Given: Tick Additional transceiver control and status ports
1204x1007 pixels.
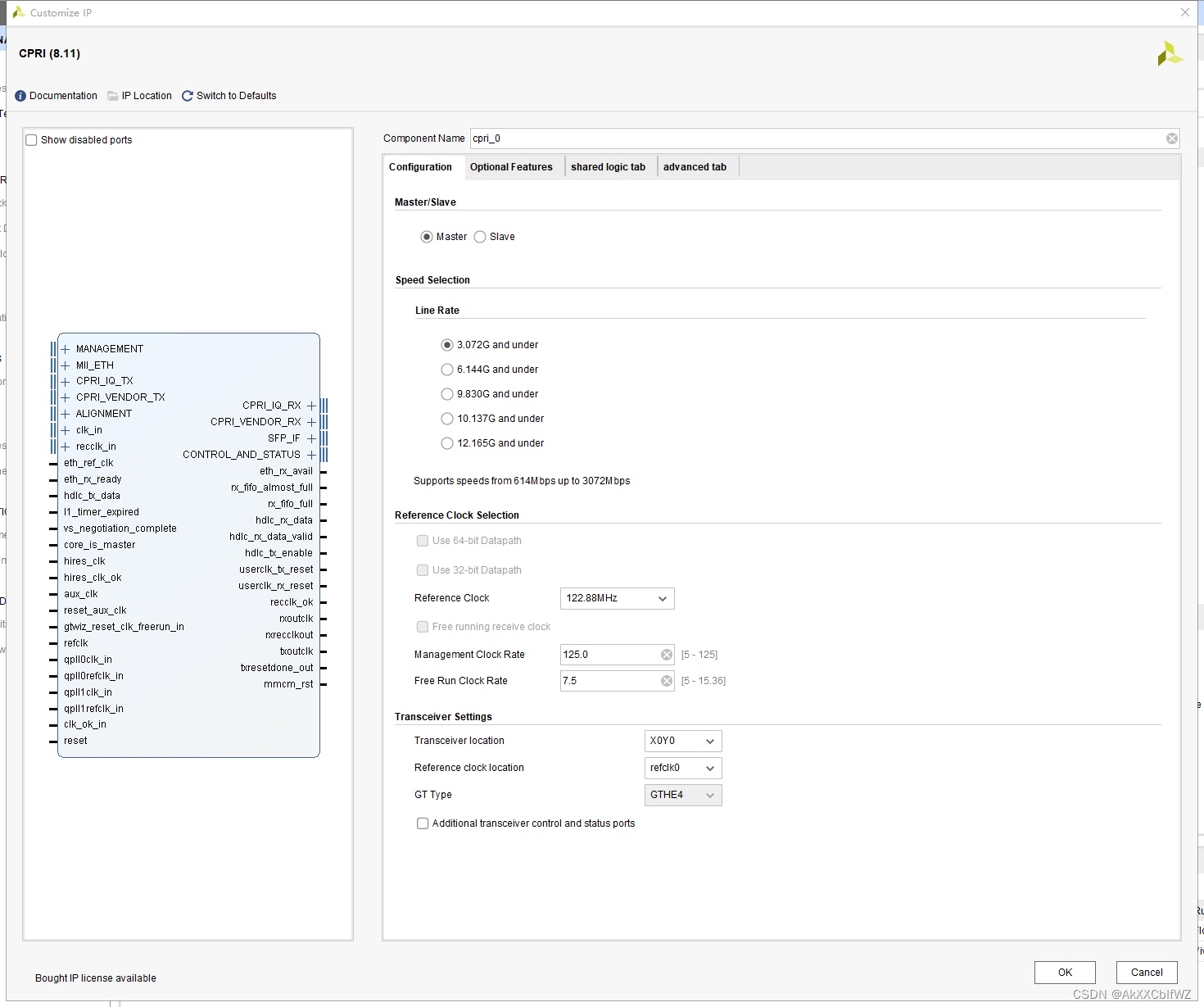Looking at the screenshot, I should coord(423,823).
